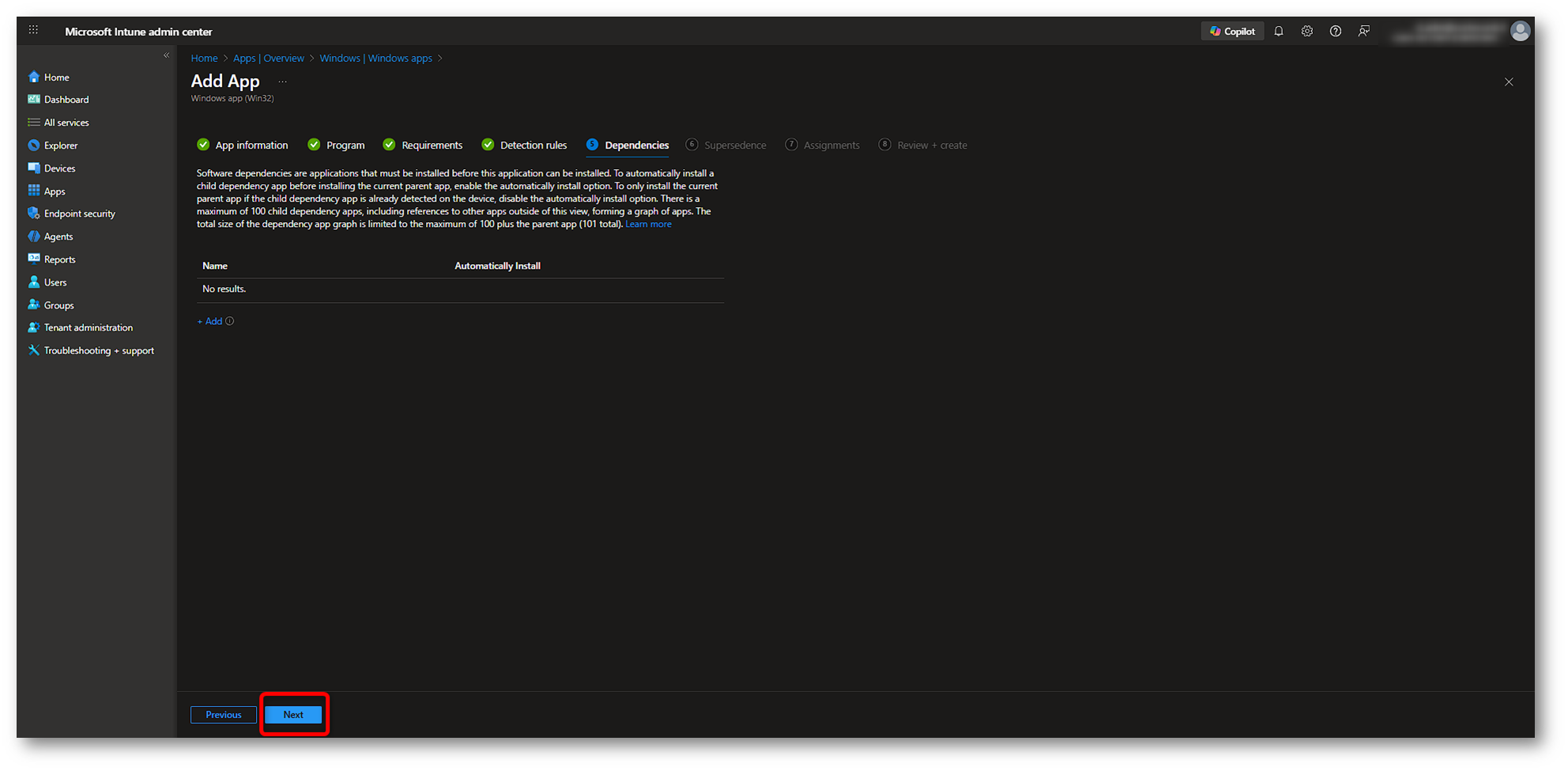Click the Apps grid icon in sidebar
Screen dimensions: 1568x771
(x=34, y=191)
